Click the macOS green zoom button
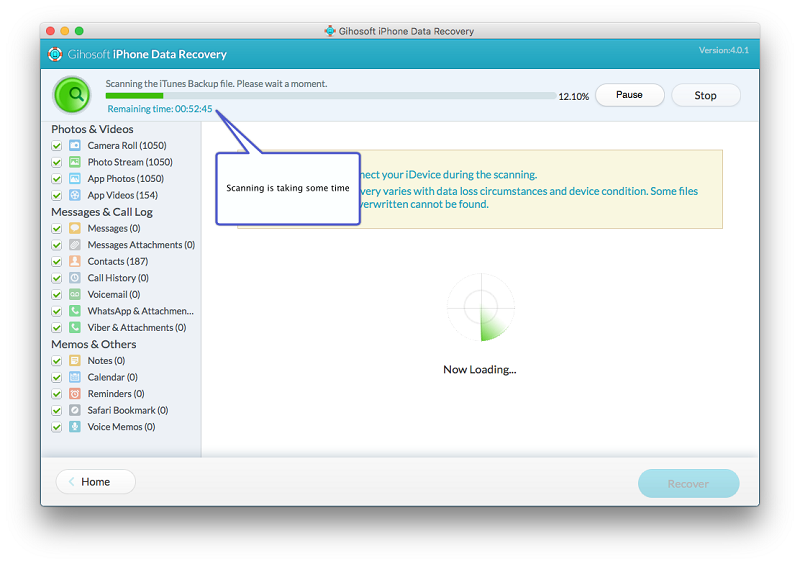The height and width of the screenshot is (564, 800). tap(79, 31)
